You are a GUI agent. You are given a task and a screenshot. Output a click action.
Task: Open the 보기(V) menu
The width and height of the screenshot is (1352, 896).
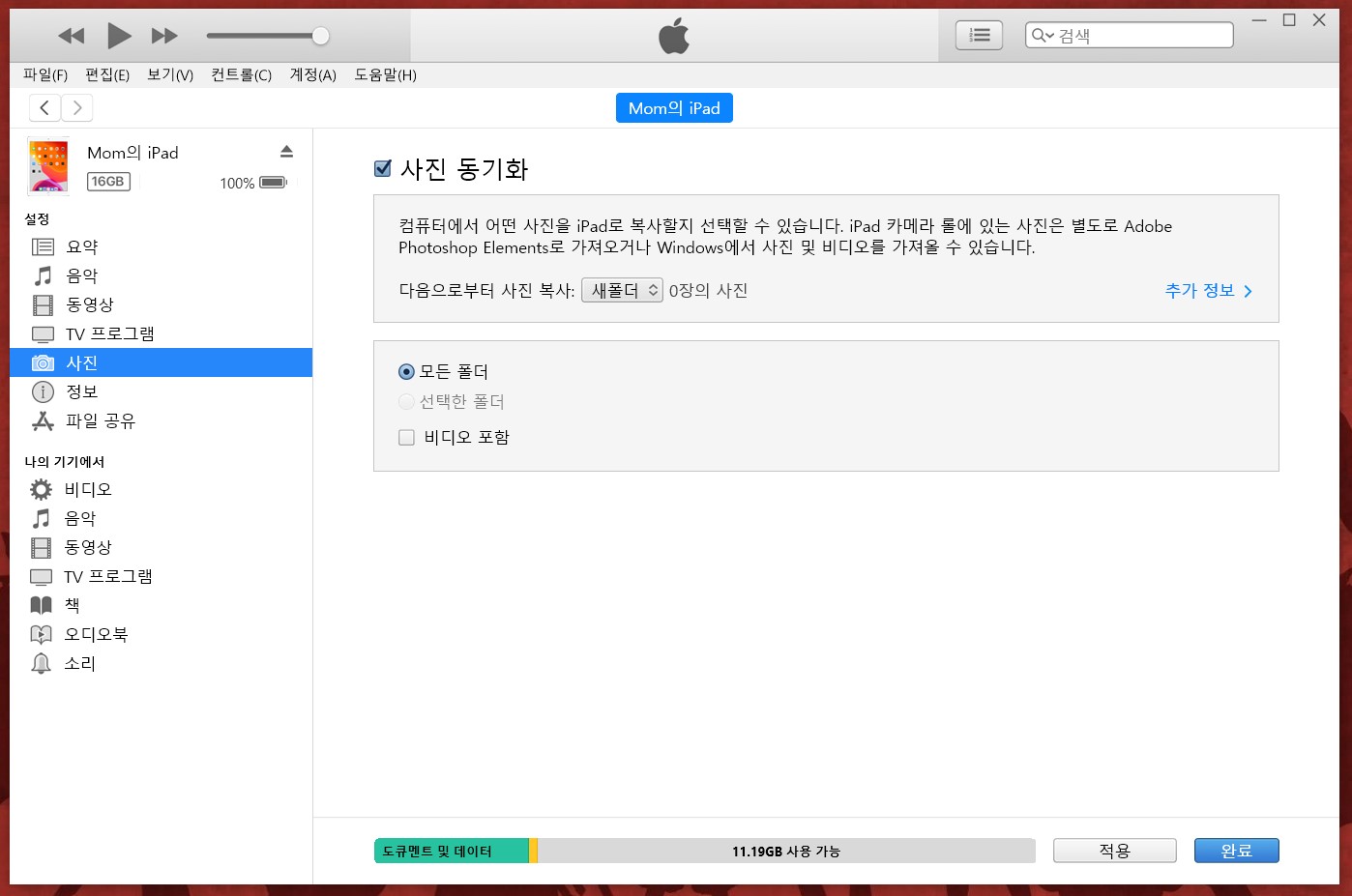(170, 74)
